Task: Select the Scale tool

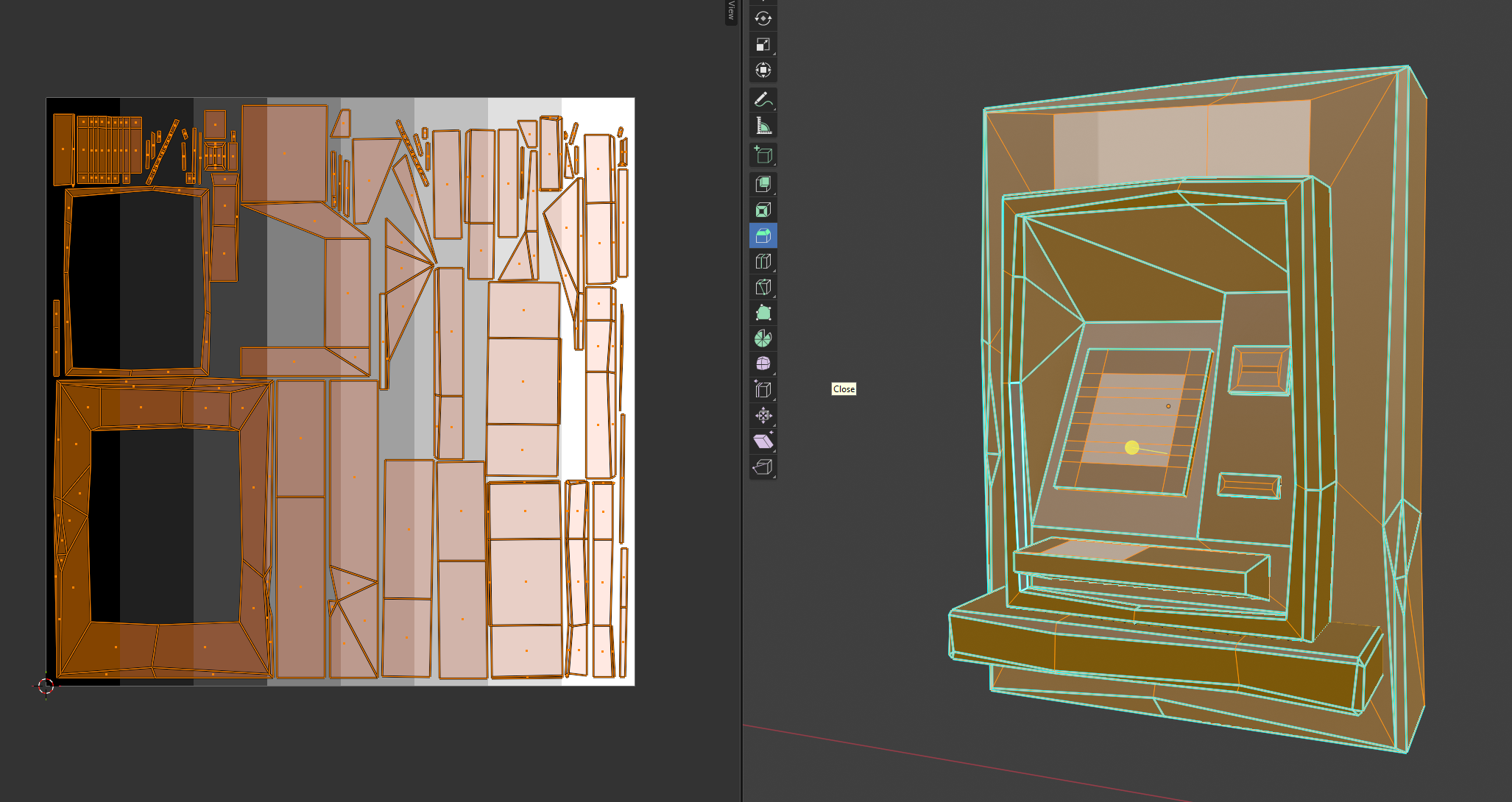Action: [763, 45]
